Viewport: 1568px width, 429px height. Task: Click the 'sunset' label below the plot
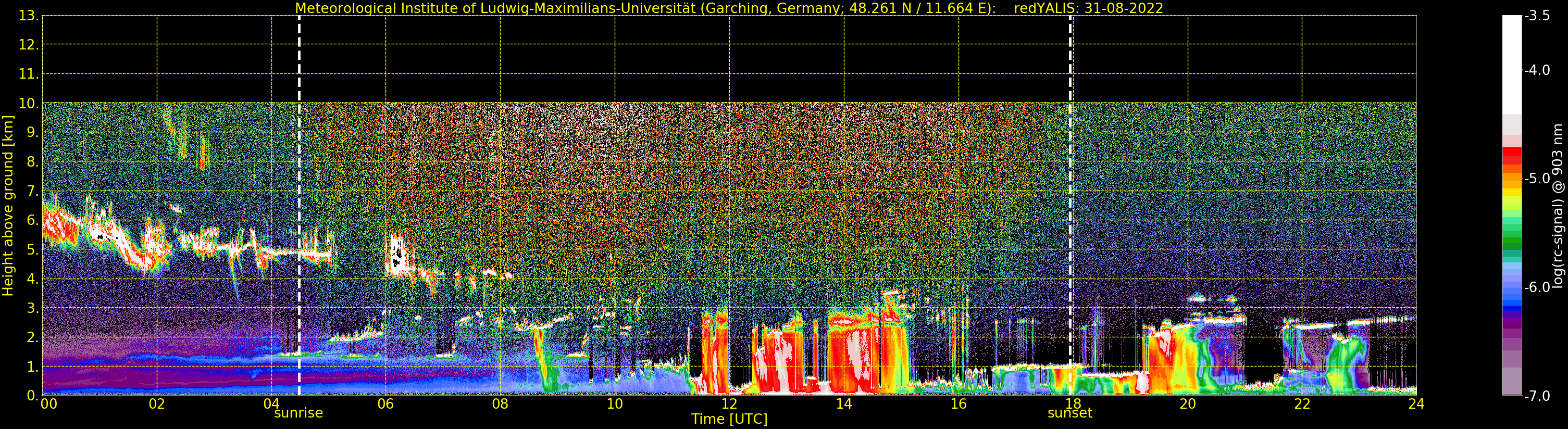pos(1070,413)
